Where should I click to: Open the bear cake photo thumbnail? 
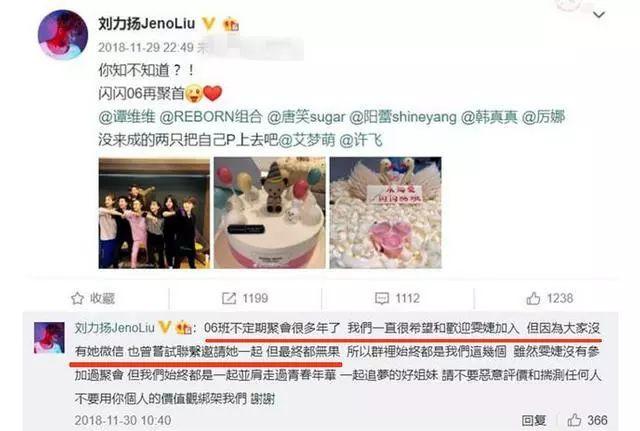click(270, 213)
